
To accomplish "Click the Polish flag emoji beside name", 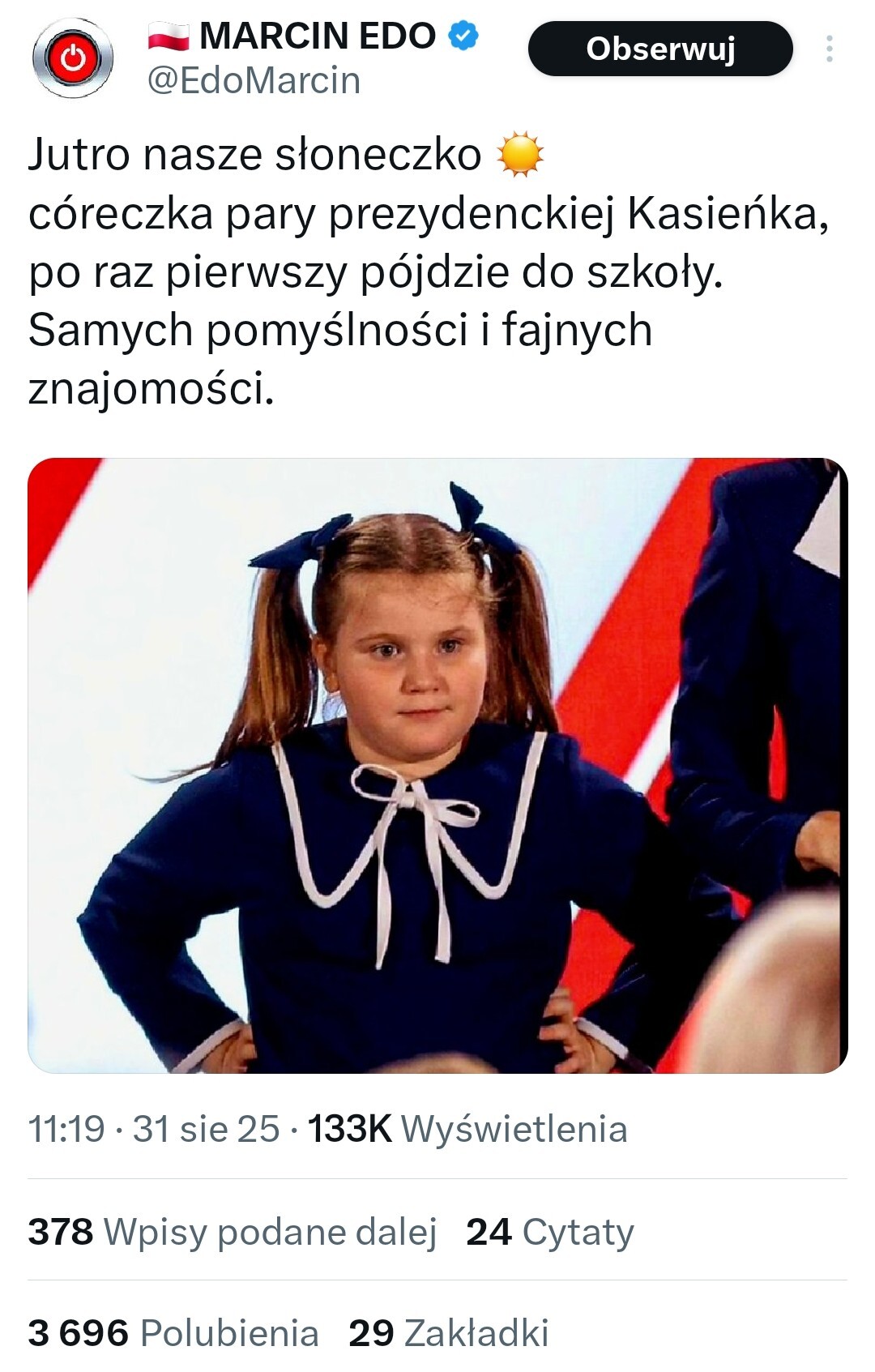I will click(169, 36).
